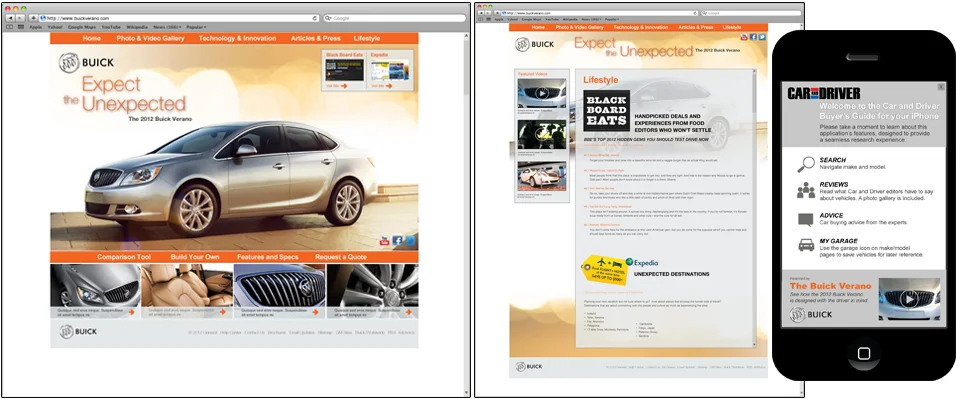960x399 pixels.
Task: Click the Expedia logo on Lifestyle page
Action: tap(642, 262)
